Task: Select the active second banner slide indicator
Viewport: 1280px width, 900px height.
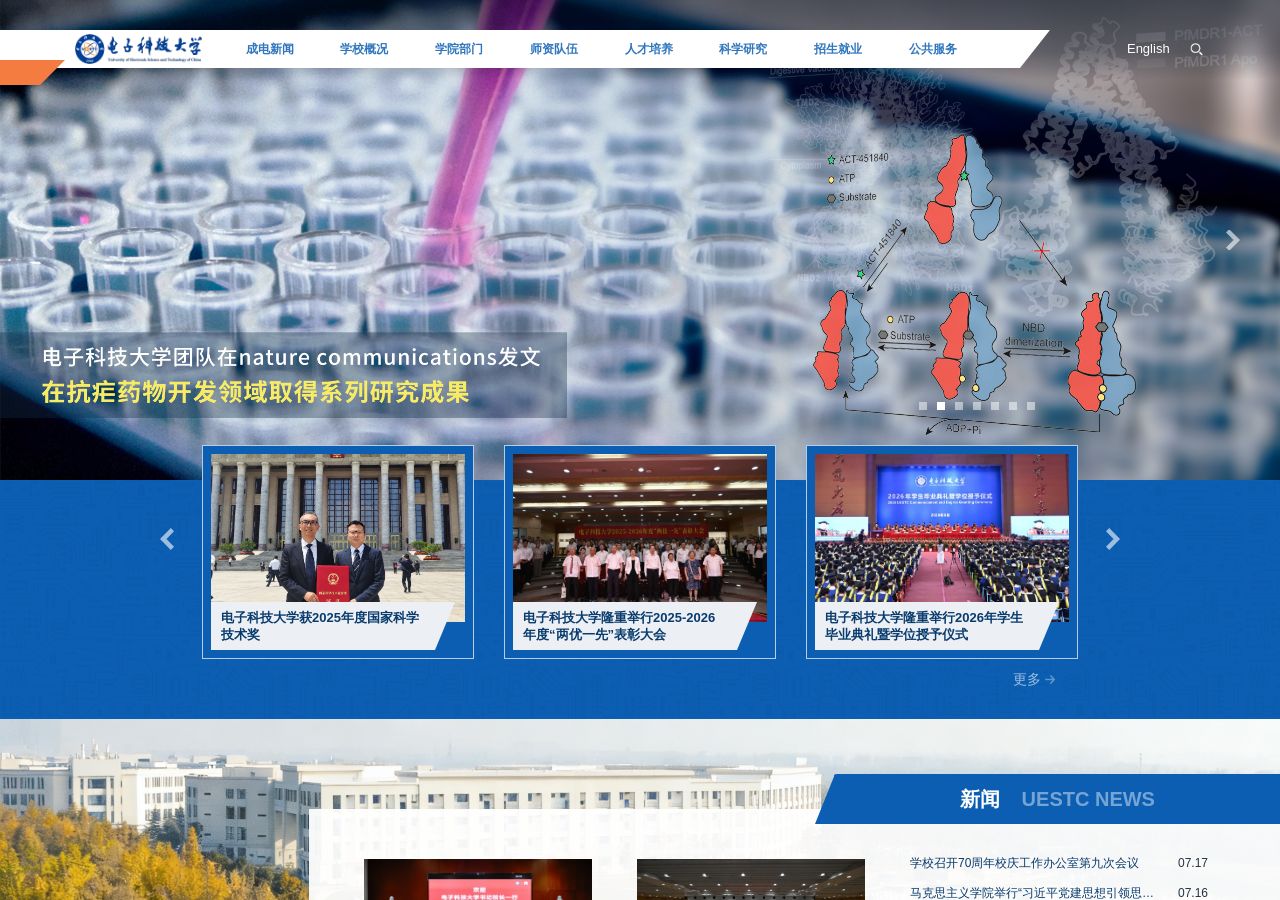Action: [x=941, y=406]
